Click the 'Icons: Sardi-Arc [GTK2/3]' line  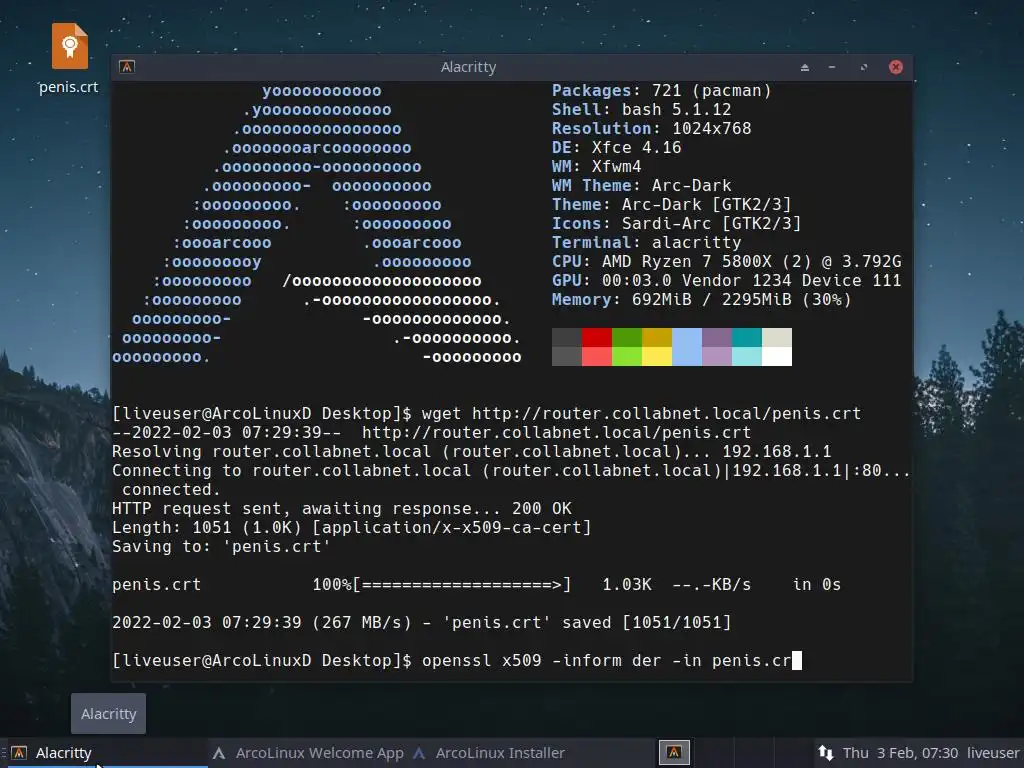point(677,224)
